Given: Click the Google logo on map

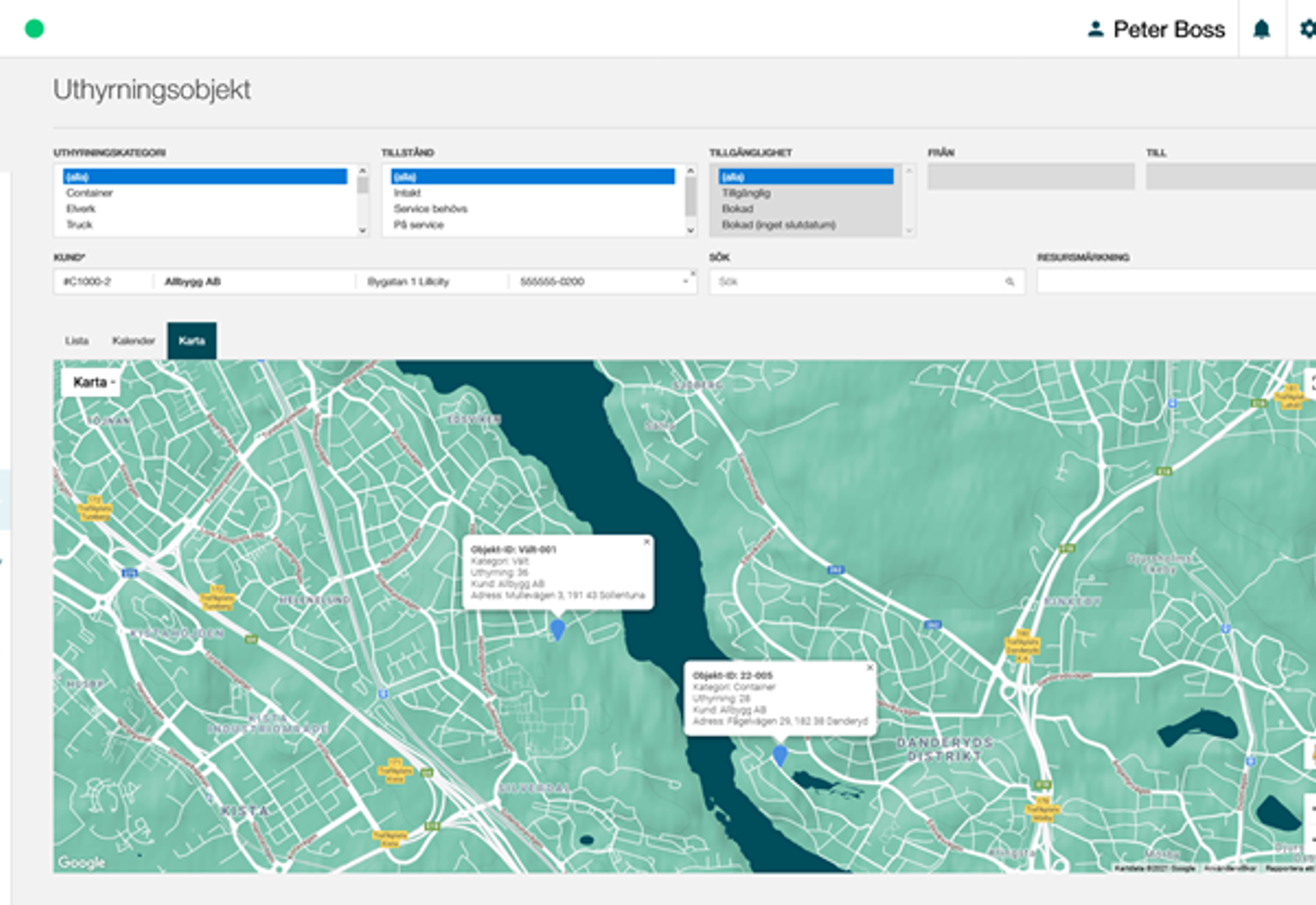Looking at the screenshot, I should [x=81, y=862].
